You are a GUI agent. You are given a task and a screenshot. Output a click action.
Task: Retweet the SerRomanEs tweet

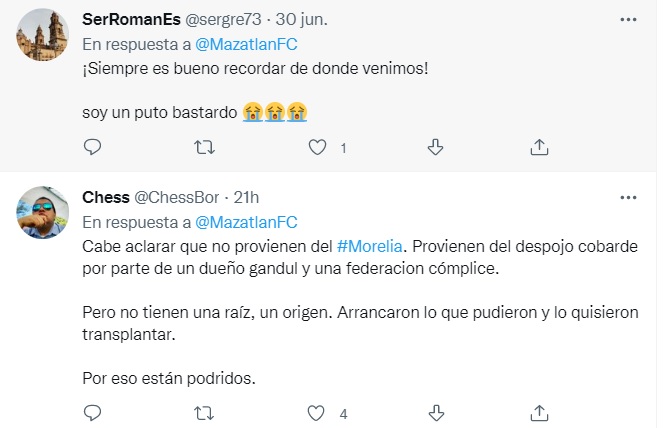205,147
